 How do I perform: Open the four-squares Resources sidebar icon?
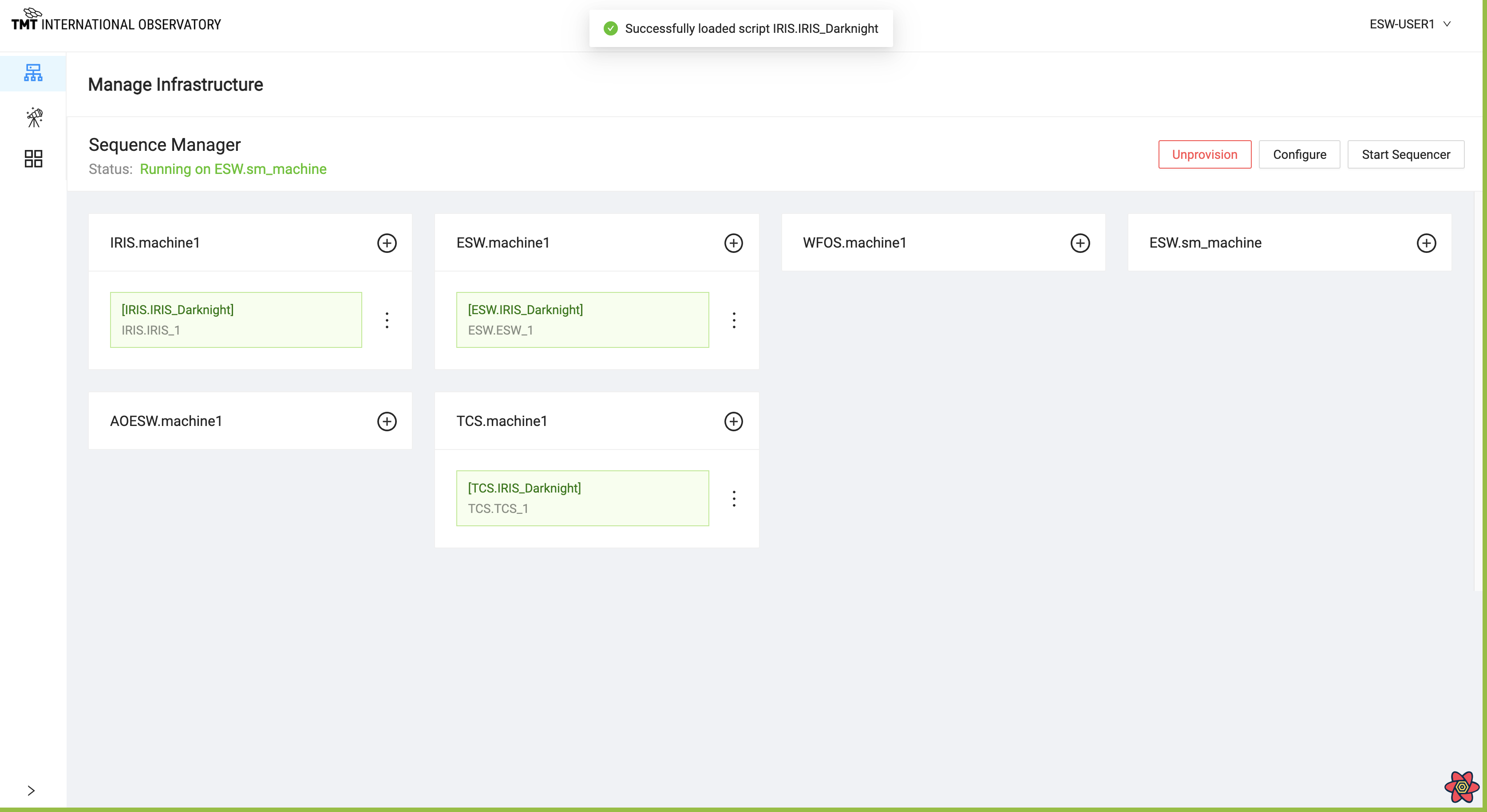pyautogui.click(x=33, y=159)
